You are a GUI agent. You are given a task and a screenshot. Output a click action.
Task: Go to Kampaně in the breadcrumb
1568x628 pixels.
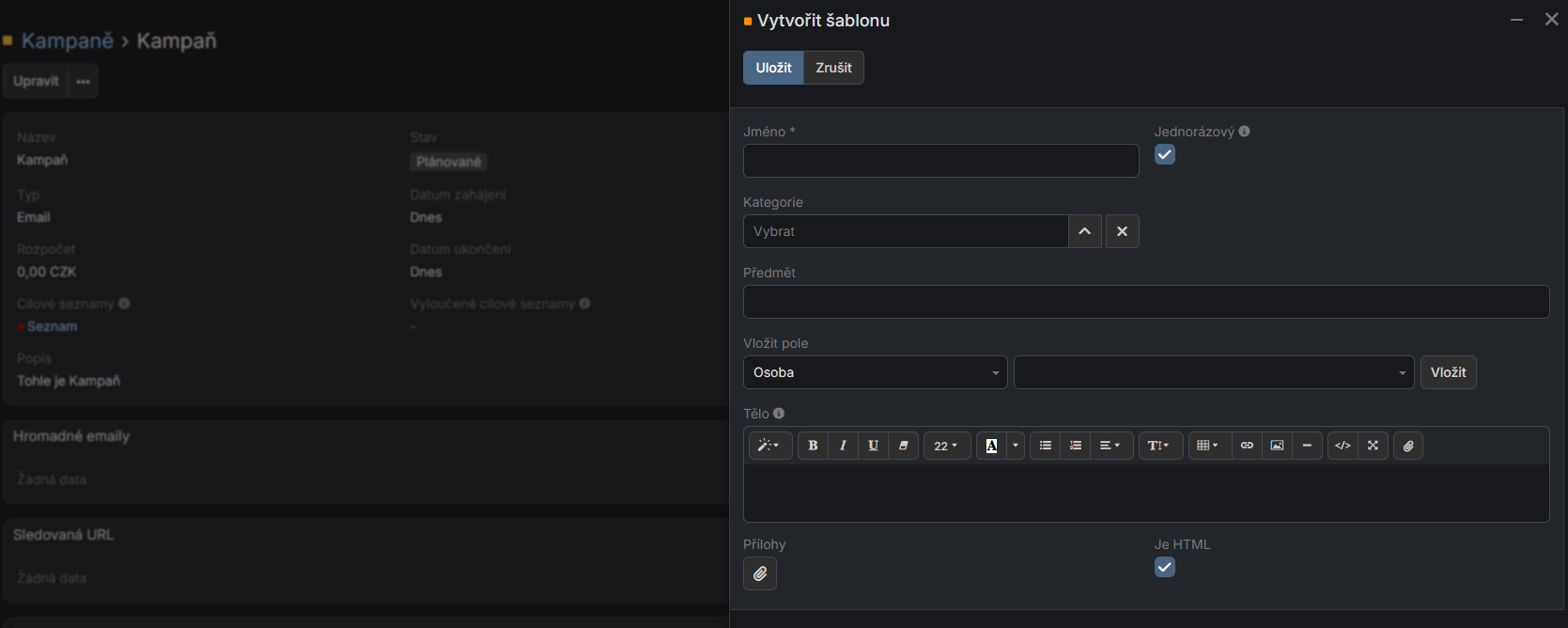point(67,40)
